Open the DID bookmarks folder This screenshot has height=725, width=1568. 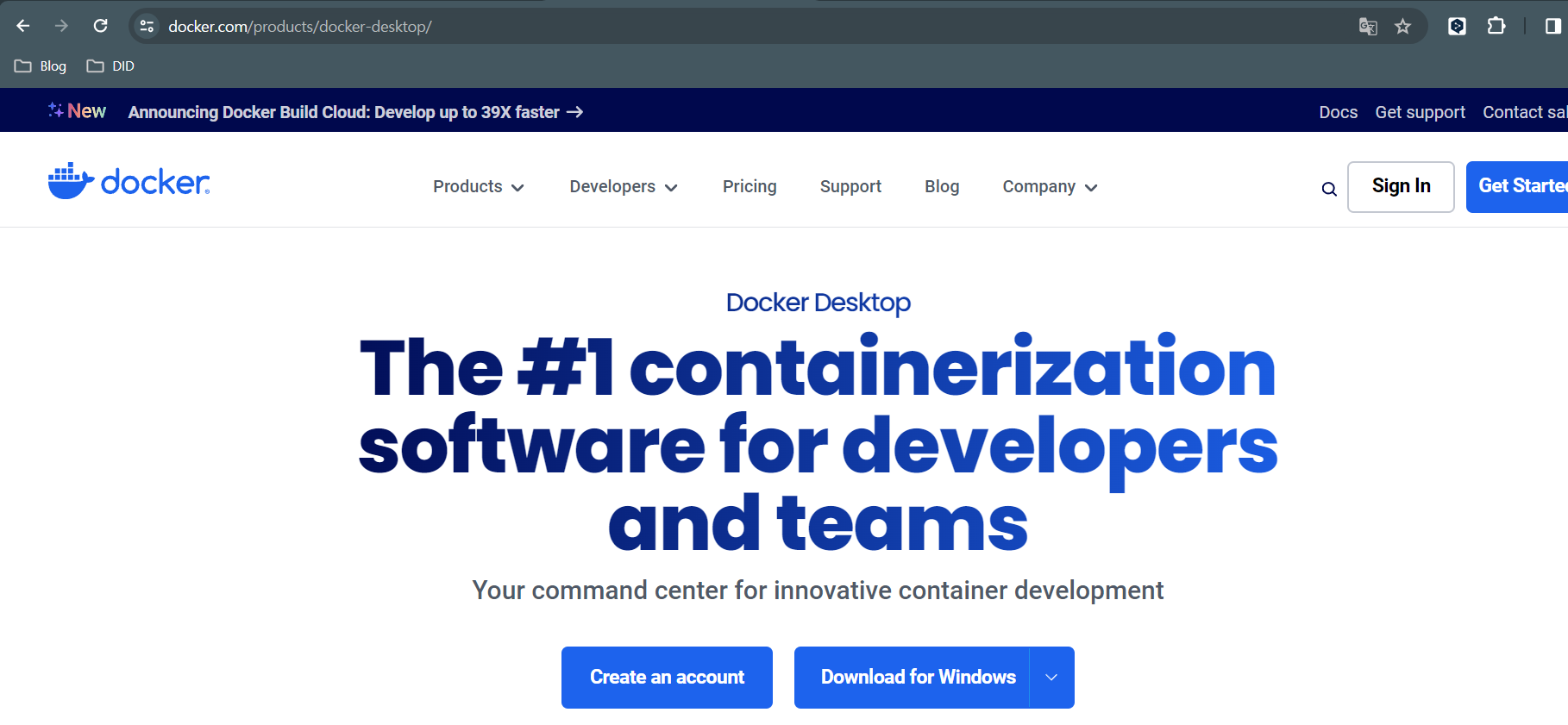point(110,66)
